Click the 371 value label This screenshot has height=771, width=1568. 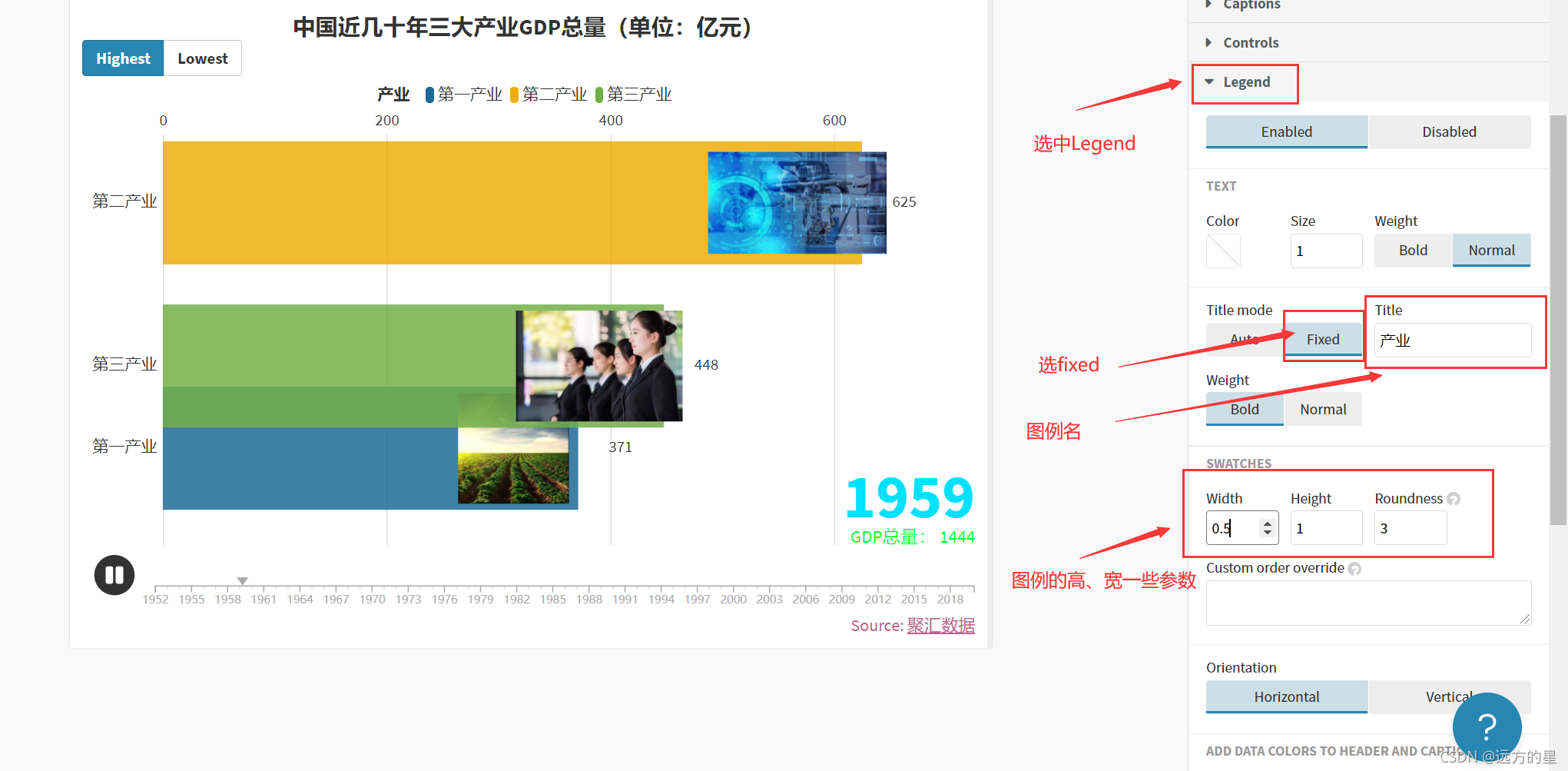coord(620,447)
